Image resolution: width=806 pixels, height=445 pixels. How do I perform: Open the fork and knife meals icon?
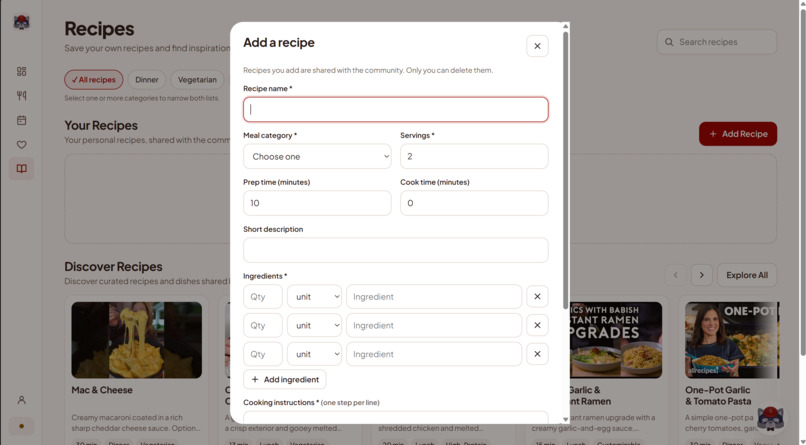click(x=21, y=96)
